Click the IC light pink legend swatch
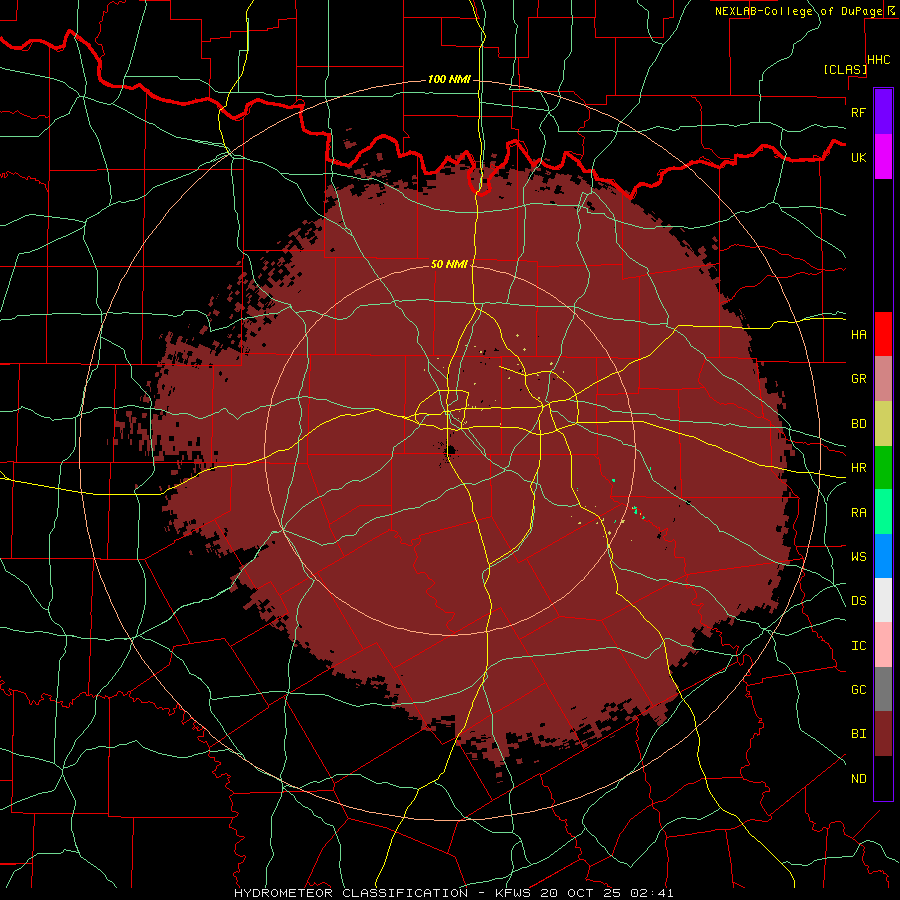Screen dimensions: 900x900 [883, 645]
